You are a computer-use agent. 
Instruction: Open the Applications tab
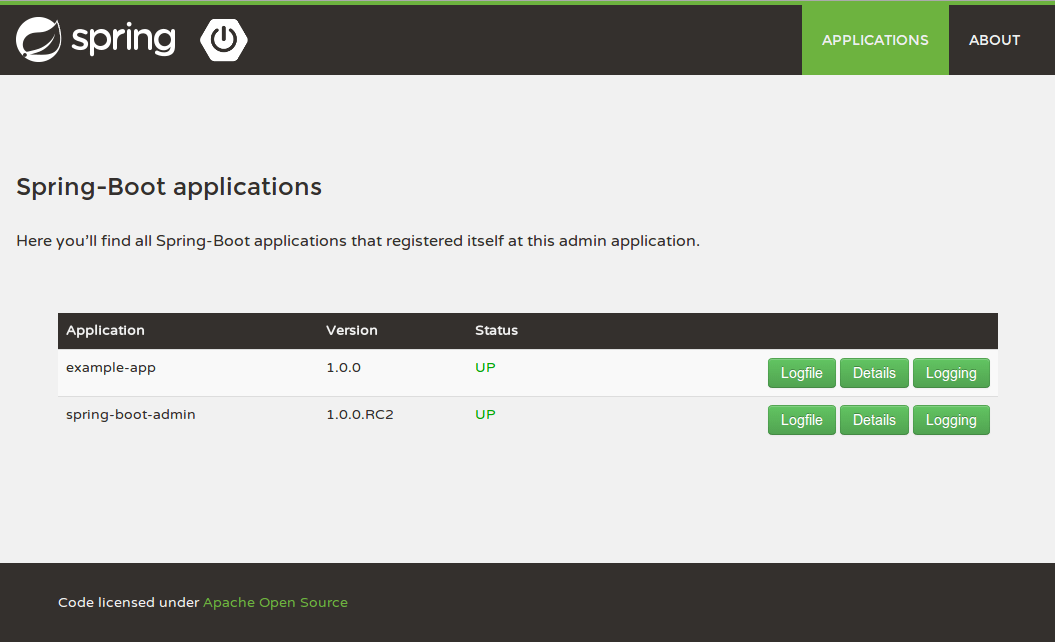coord(875,40)
